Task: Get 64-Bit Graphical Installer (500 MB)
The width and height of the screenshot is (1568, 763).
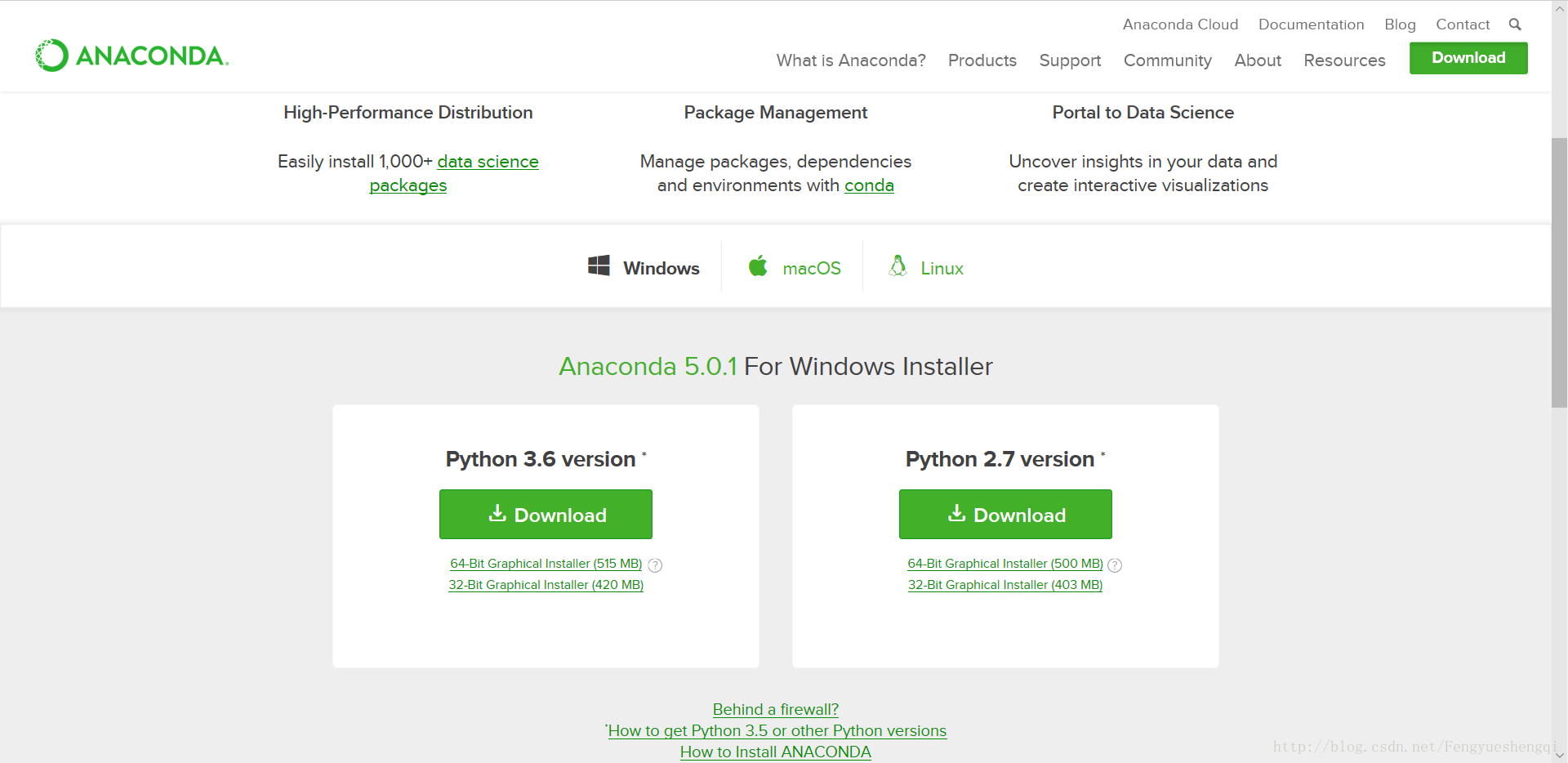Action: coord(1005,564)
